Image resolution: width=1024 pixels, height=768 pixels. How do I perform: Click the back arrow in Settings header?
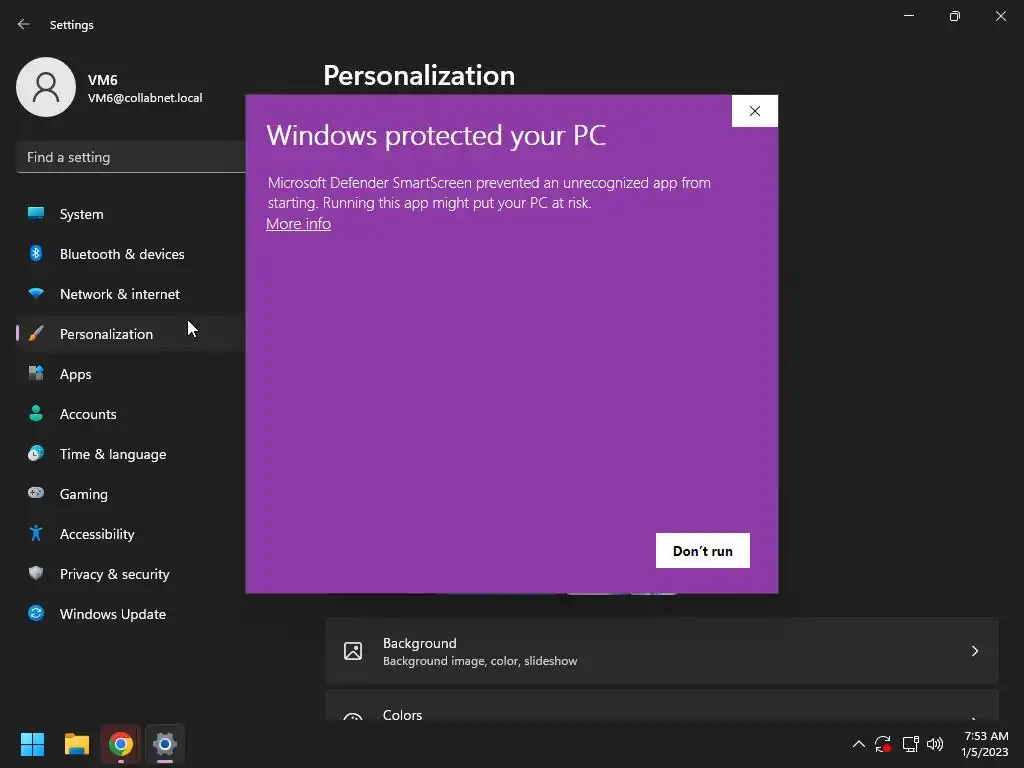(x=24, y=24)
